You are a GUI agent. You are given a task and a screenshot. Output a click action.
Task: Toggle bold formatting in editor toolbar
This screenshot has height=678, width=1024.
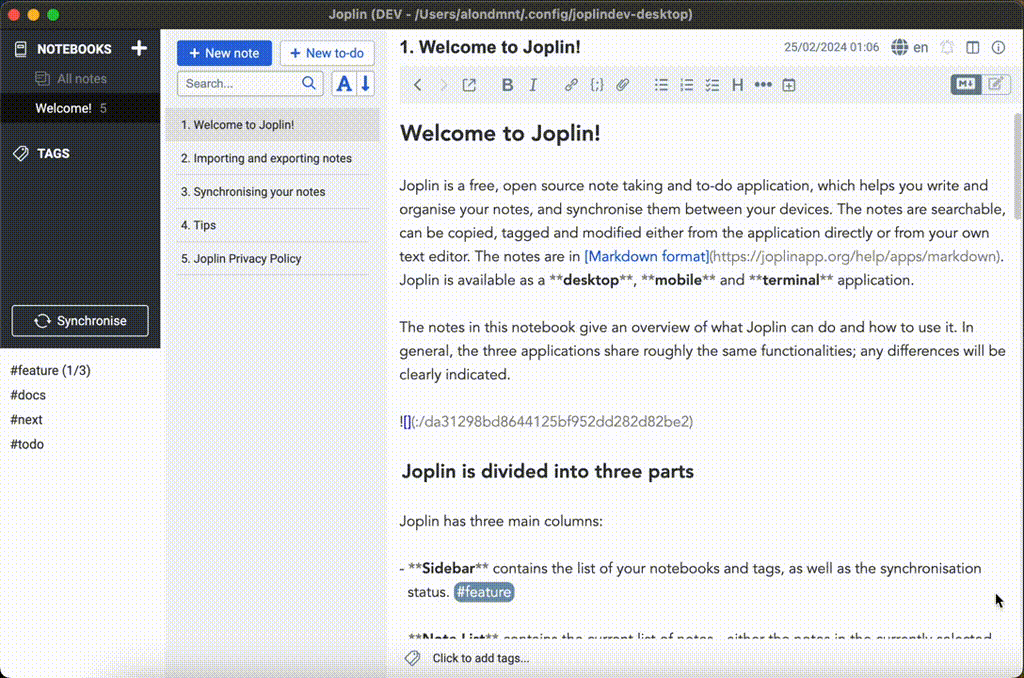(507, 85)
